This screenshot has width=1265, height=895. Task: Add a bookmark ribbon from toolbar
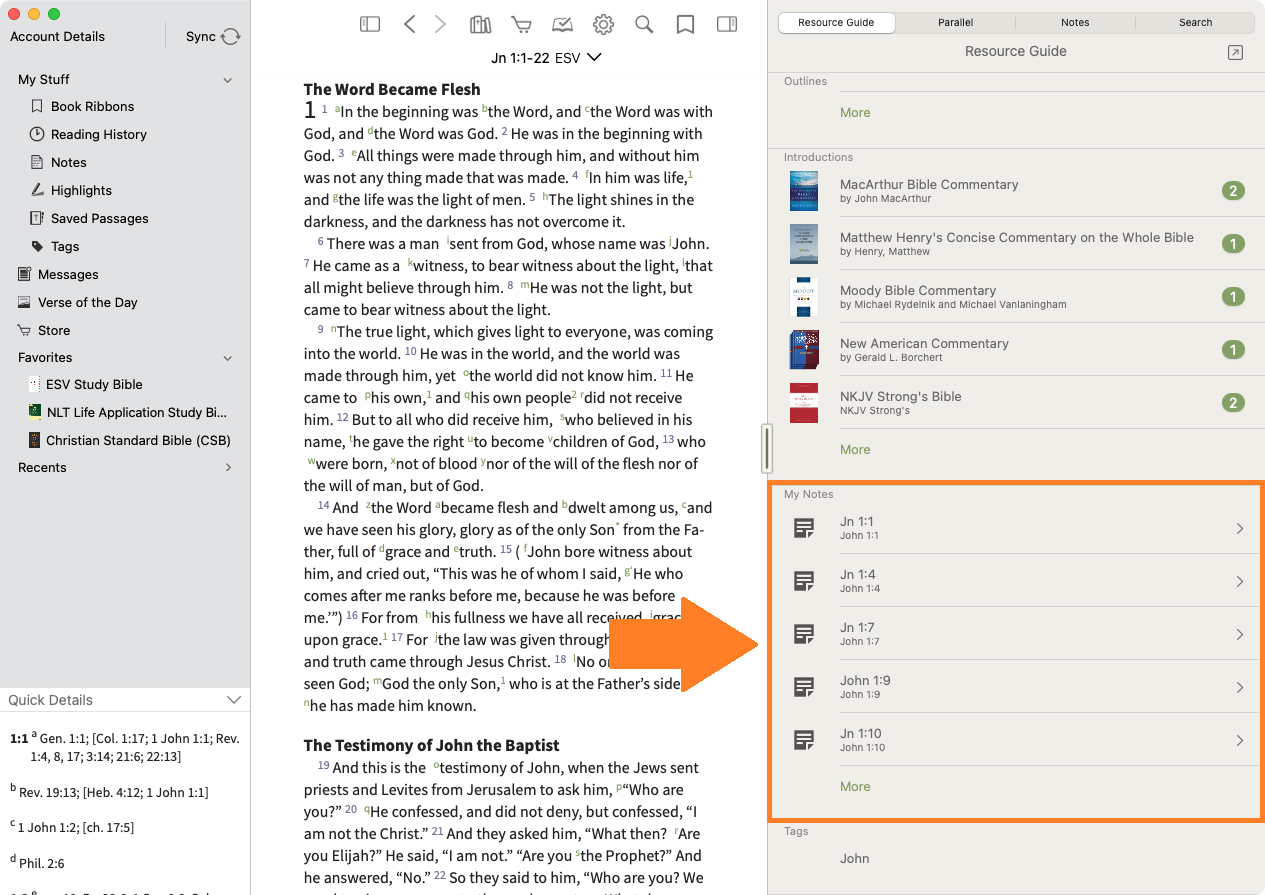tap(685, 25)
